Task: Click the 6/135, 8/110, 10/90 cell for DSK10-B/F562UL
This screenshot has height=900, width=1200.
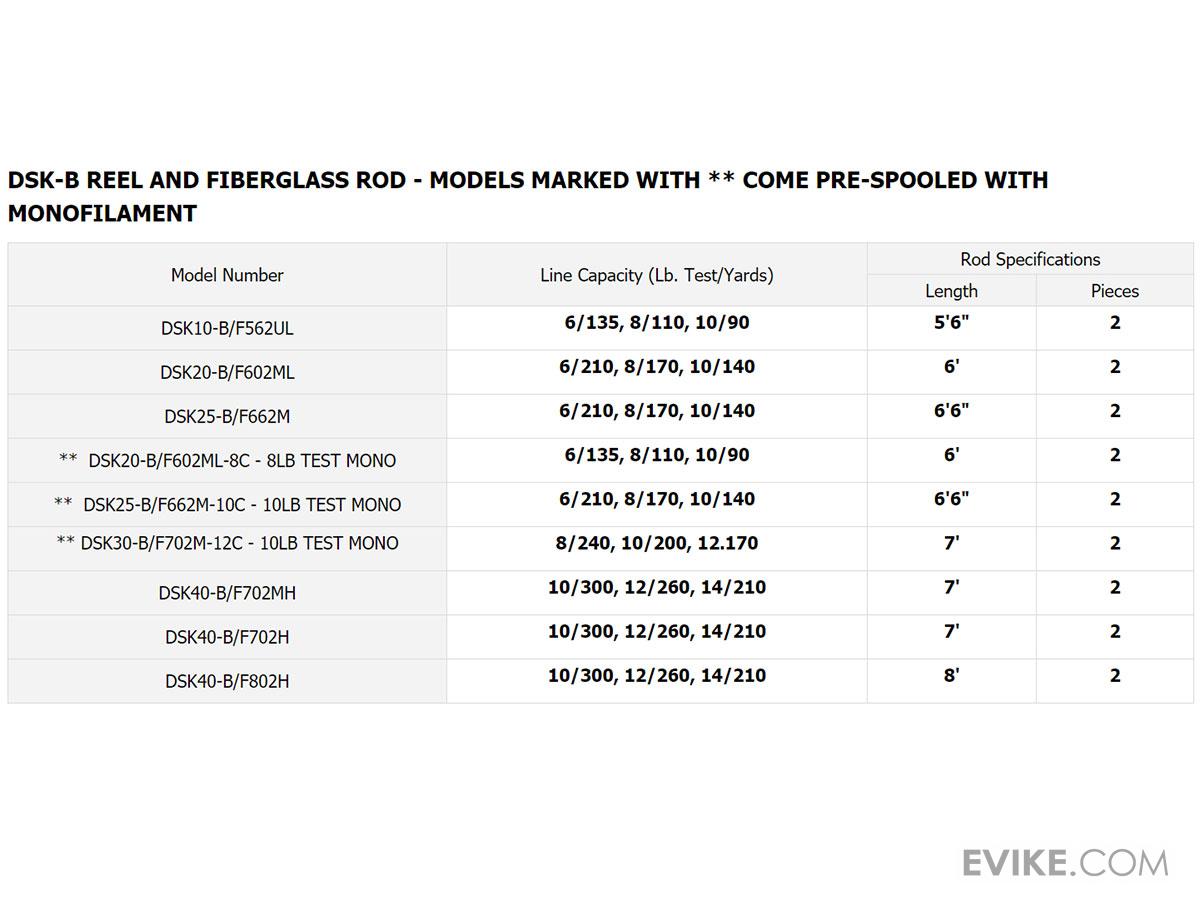Action: pyautogui.click(x=657, y=323)
